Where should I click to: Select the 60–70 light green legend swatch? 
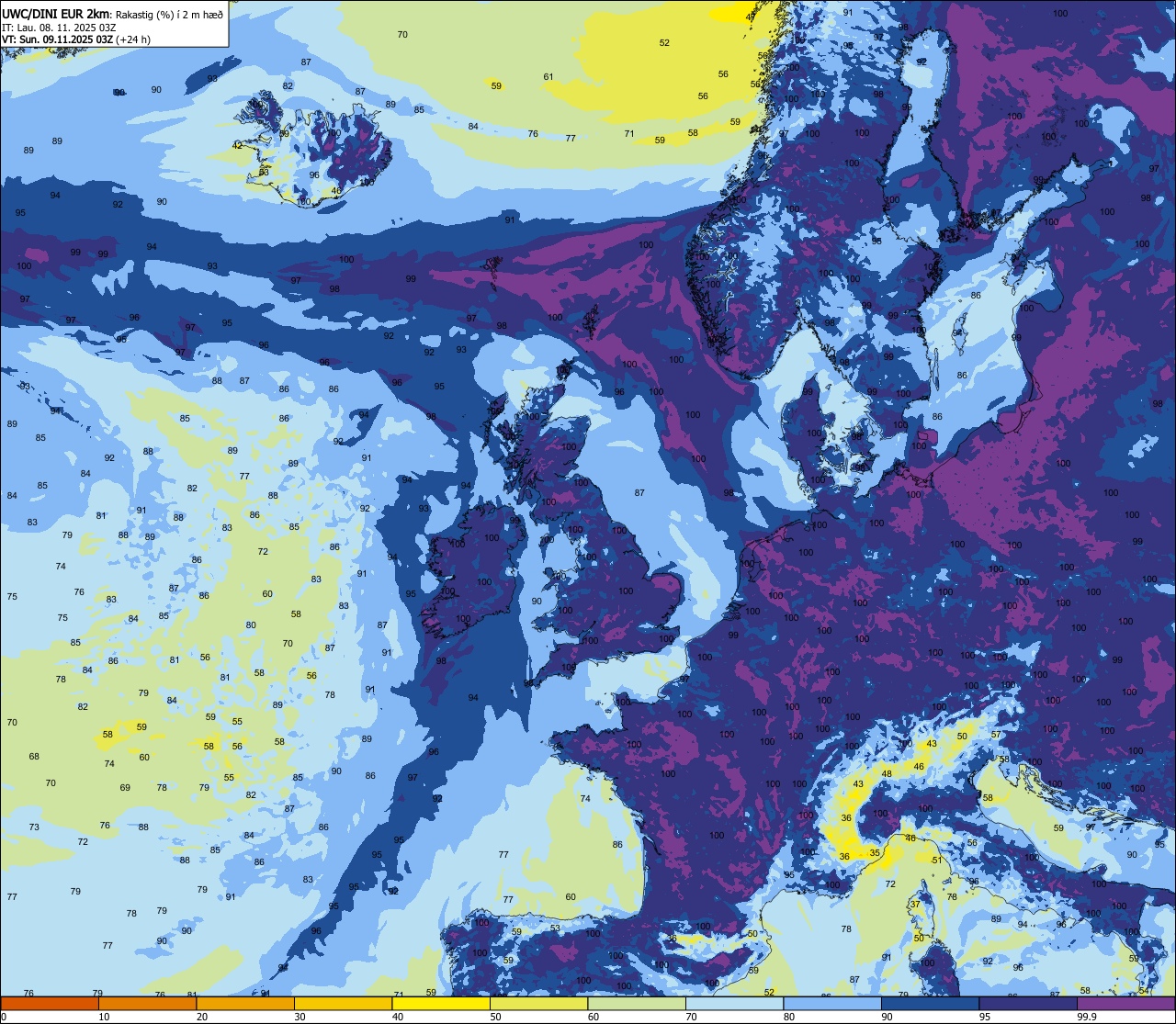[x=637, y=1003]
